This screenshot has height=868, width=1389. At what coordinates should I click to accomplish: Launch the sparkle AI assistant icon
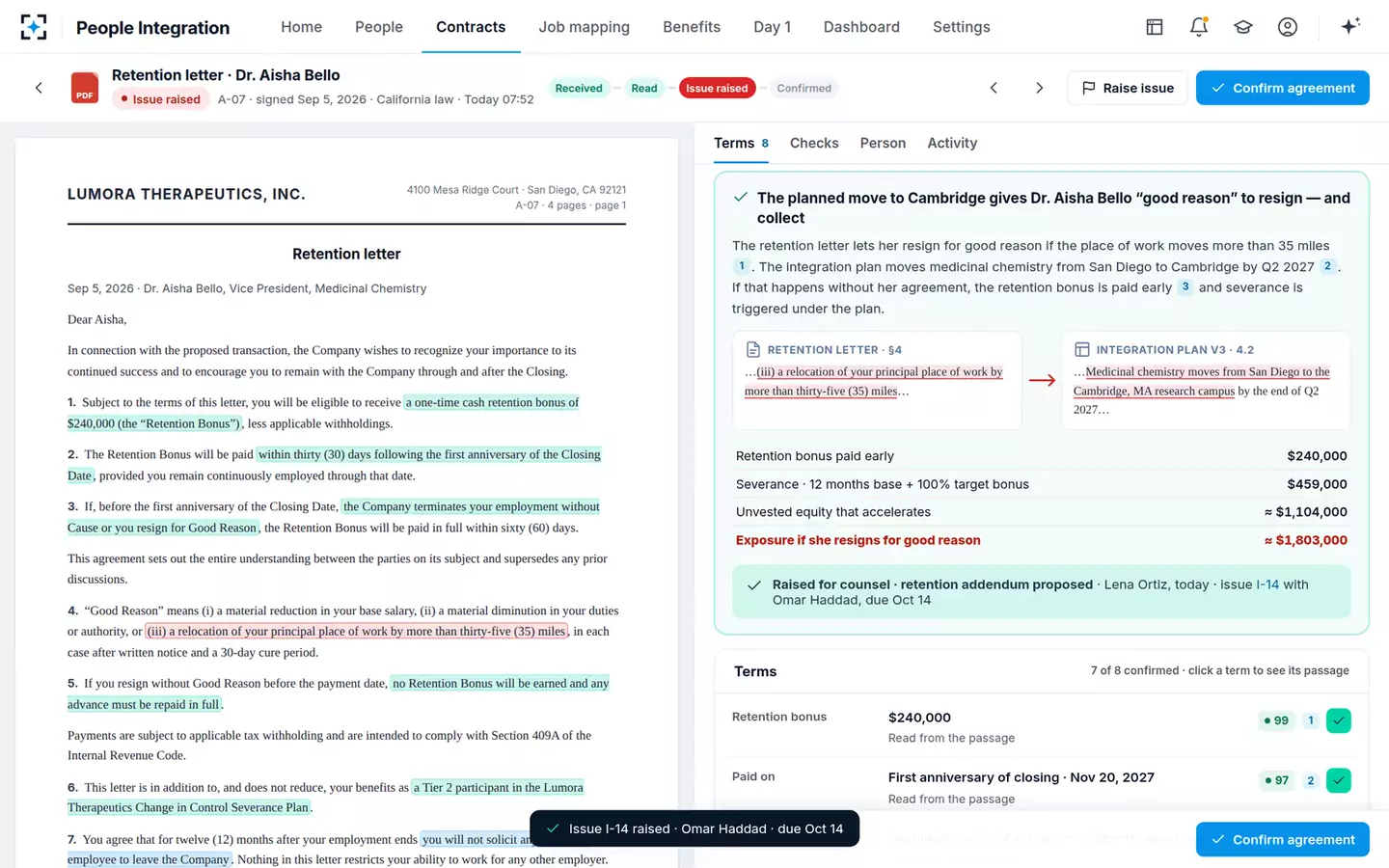pos(1350,26)
